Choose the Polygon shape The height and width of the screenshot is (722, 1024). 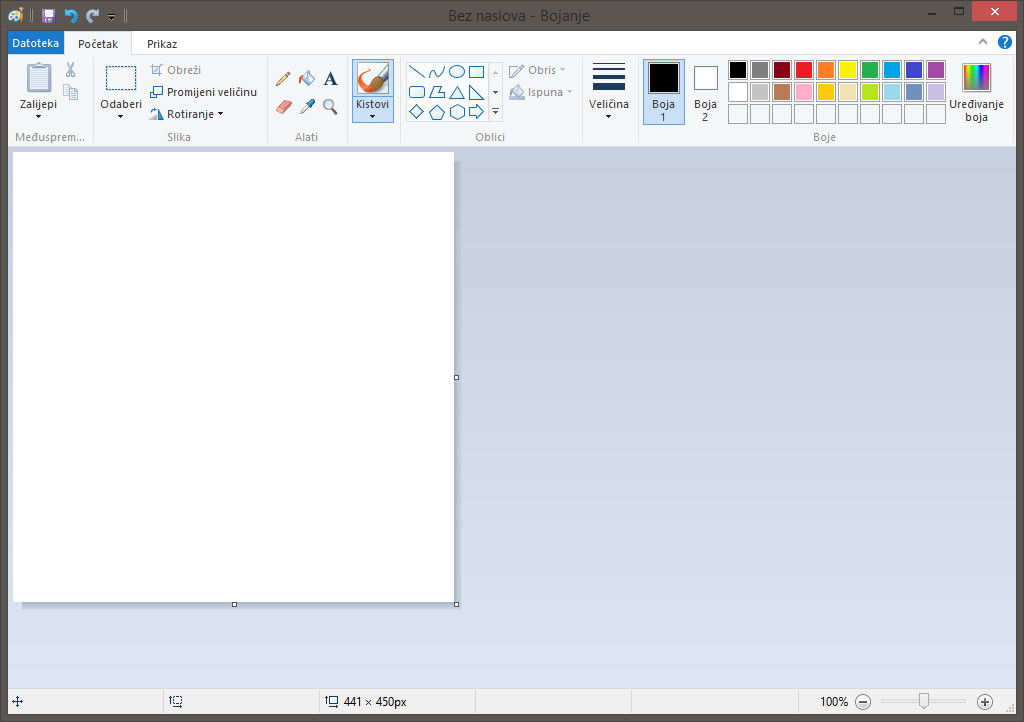coord(436,92)
